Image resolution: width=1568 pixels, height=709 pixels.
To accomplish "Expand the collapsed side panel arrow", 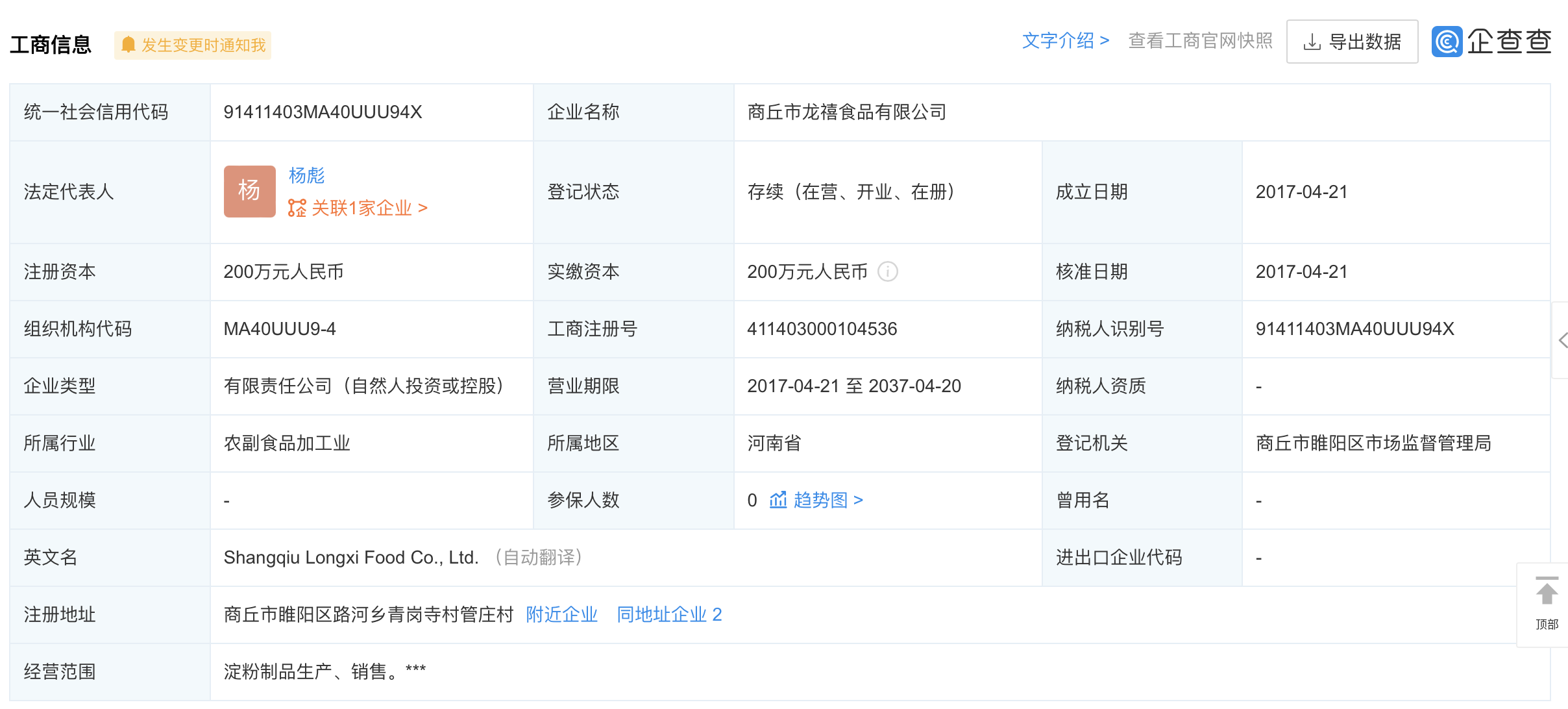I will click(1562, 340).
